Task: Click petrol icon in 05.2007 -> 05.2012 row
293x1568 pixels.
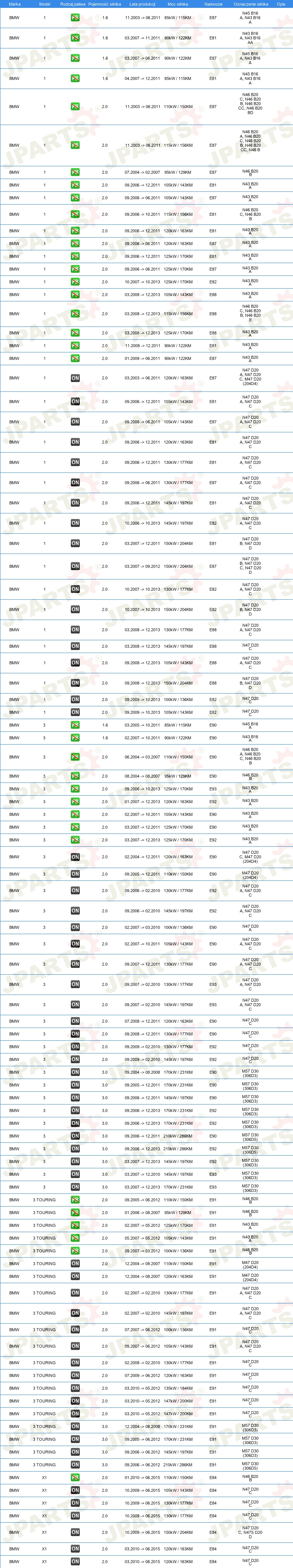Action: 75,1238
